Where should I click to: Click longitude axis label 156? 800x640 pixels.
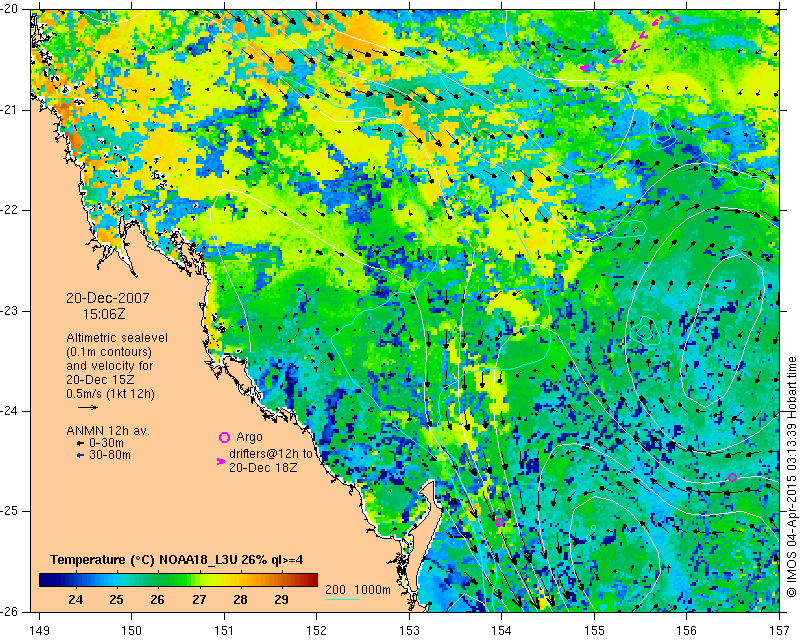[x=687, y=631]
